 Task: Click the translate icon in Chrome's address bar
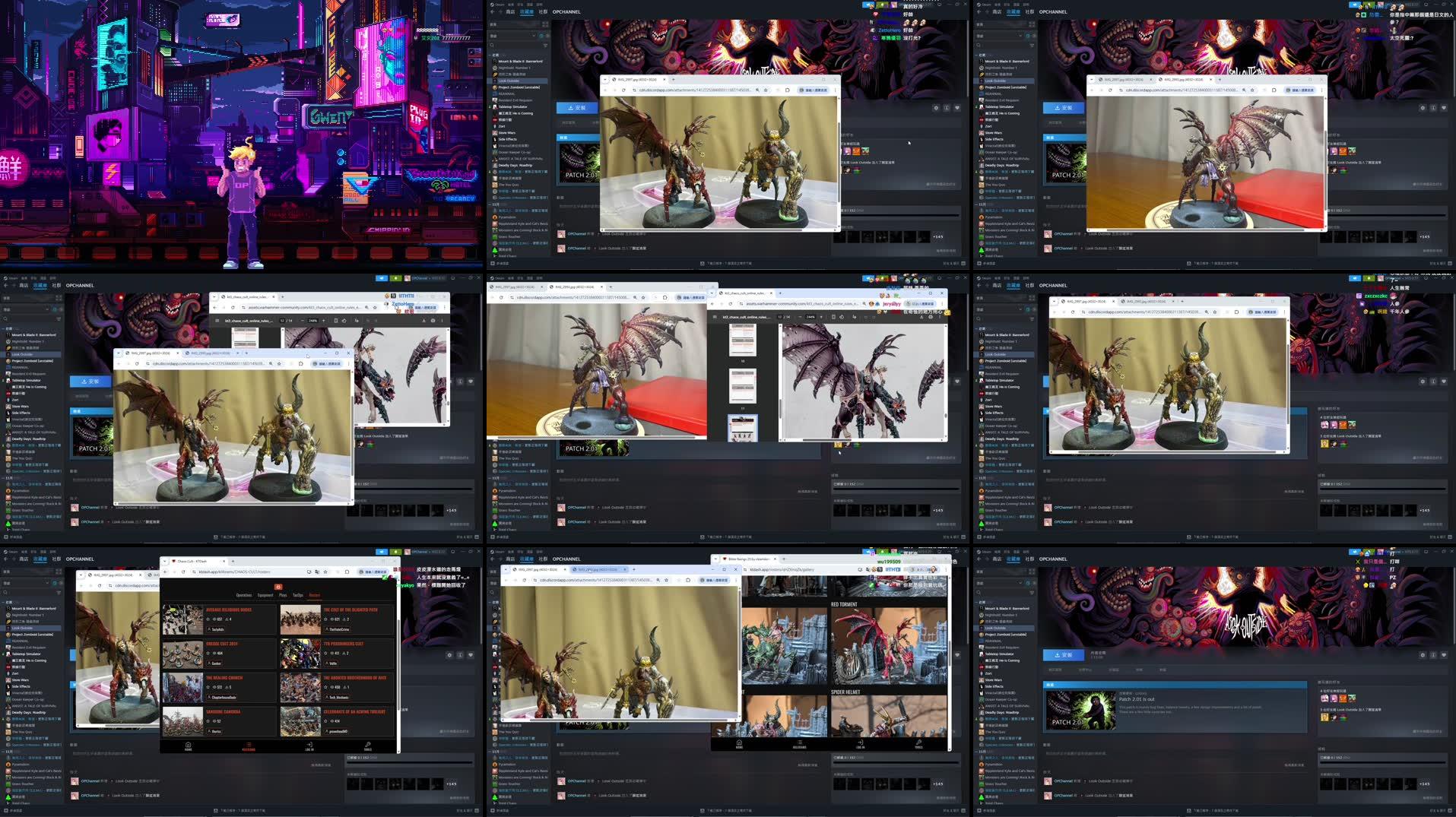(x=317, y=572)
